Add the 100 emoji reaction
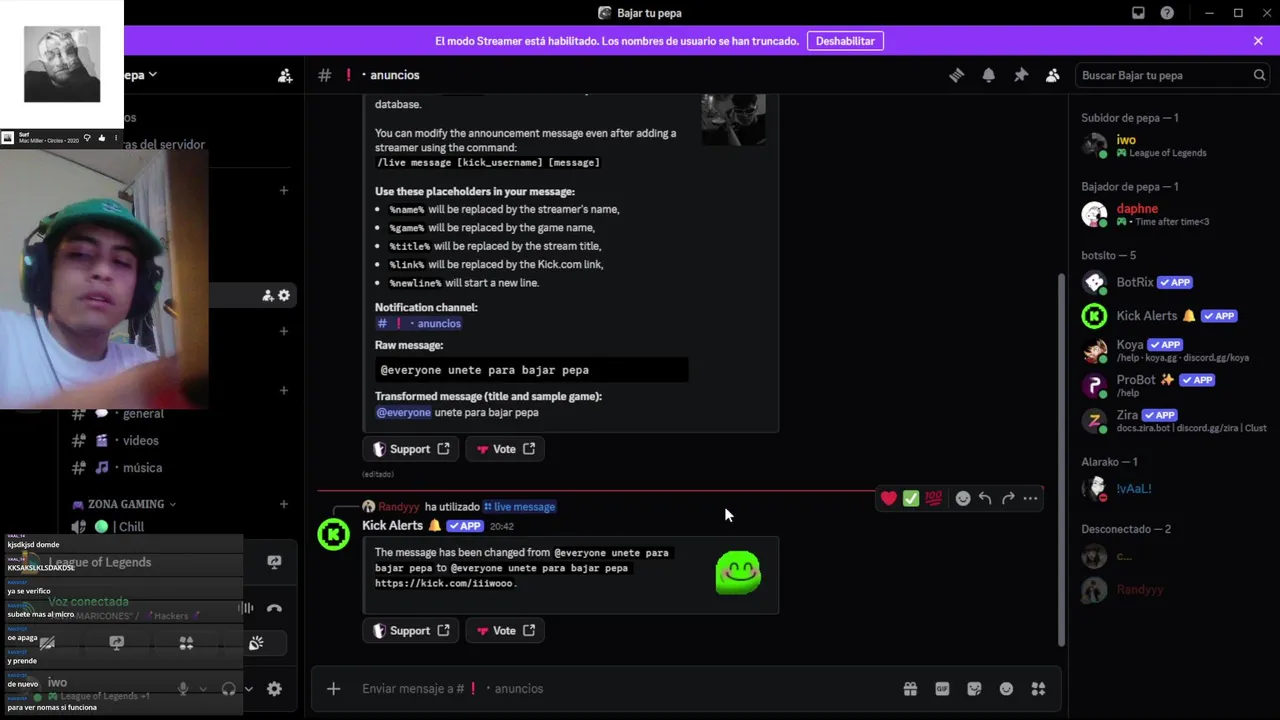Viewport: 1280px width, 720px height. tap(933, 498)
